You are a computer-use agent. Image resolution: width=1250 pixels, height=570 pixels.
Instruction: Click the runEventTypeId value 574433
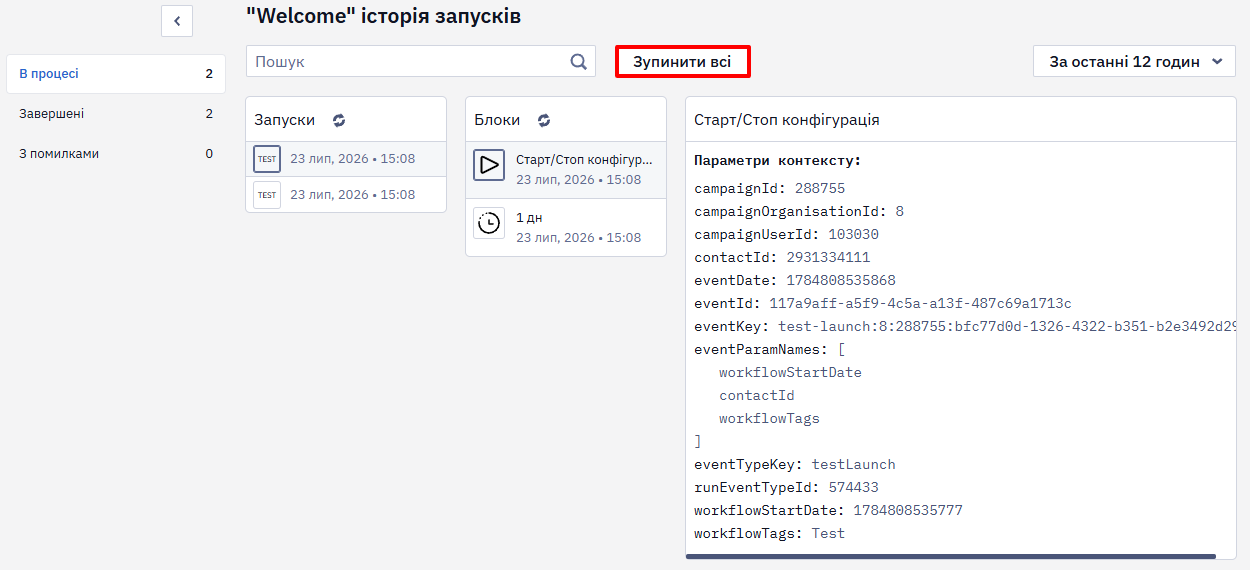pyautogui.click(x=853, y=487)
